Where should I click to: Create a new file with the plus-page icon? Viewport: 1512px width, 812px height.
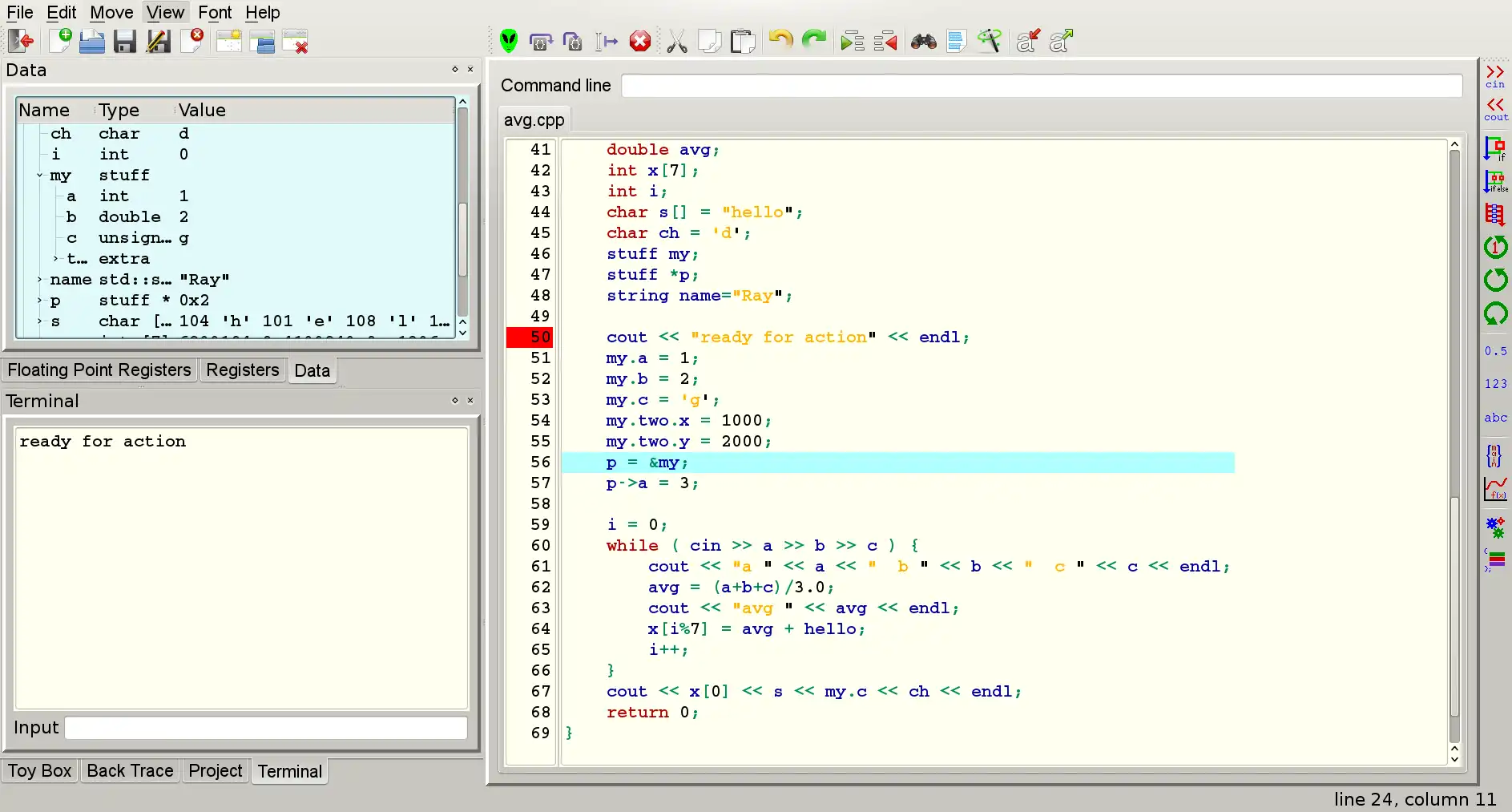tap(60, 41)
